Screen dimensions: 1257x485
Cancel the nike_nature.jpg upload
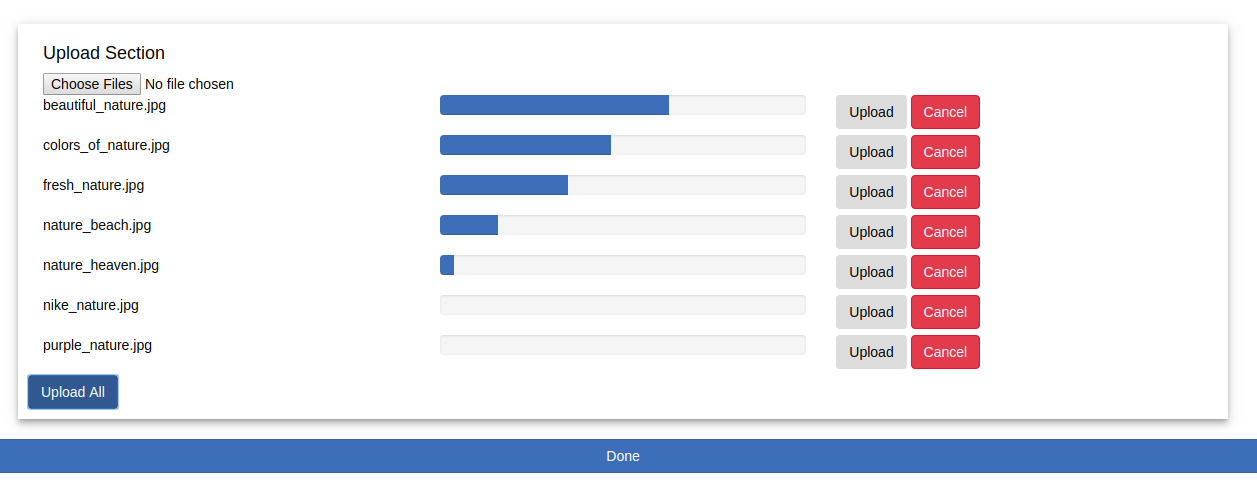point(945,312)
